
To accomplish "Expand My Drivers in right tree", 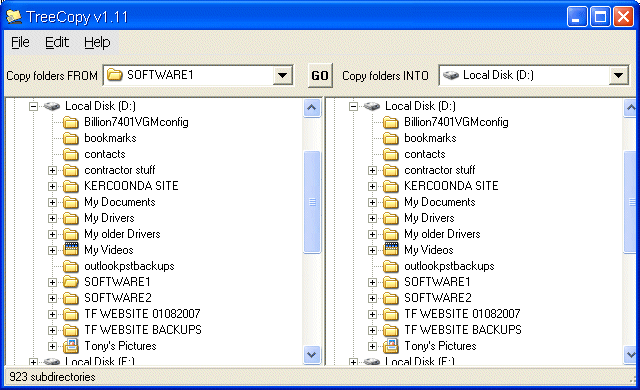I will point(372,218).
